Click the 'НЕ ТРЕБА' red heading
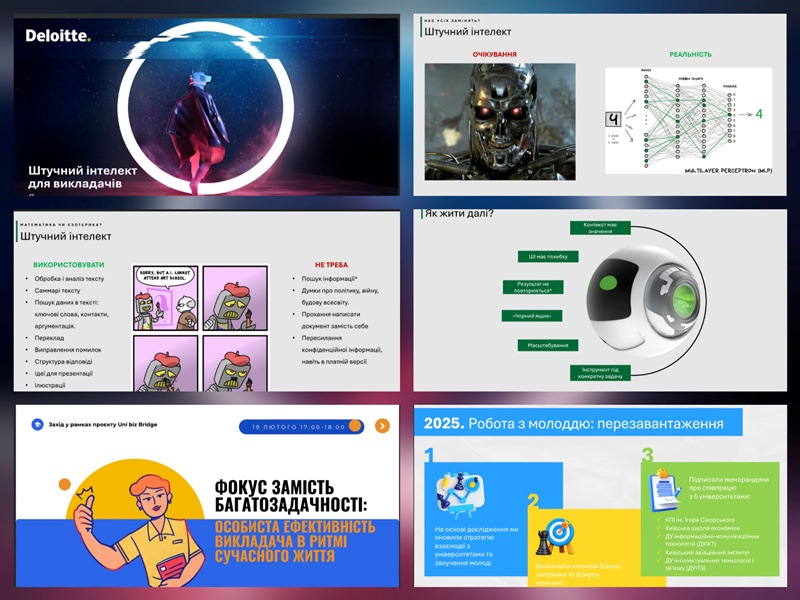 click(331, 265)
